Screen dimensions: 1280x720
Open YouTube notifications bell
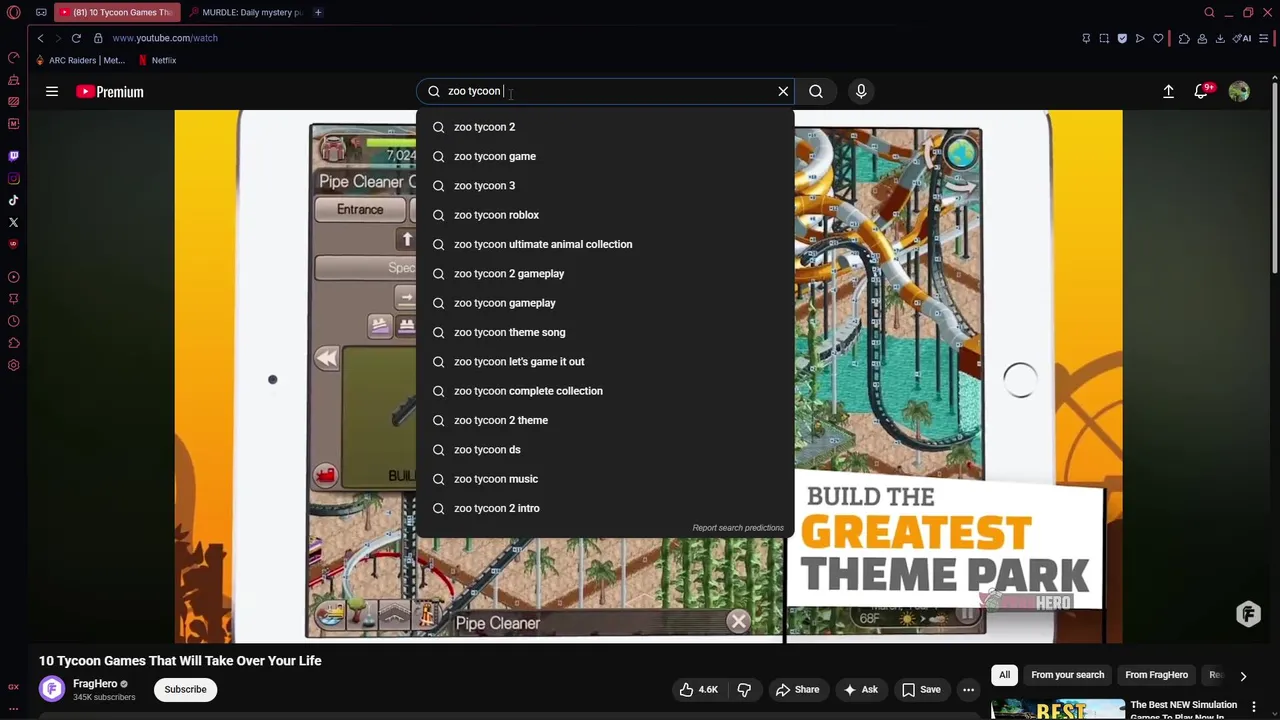click(1202, 91)
